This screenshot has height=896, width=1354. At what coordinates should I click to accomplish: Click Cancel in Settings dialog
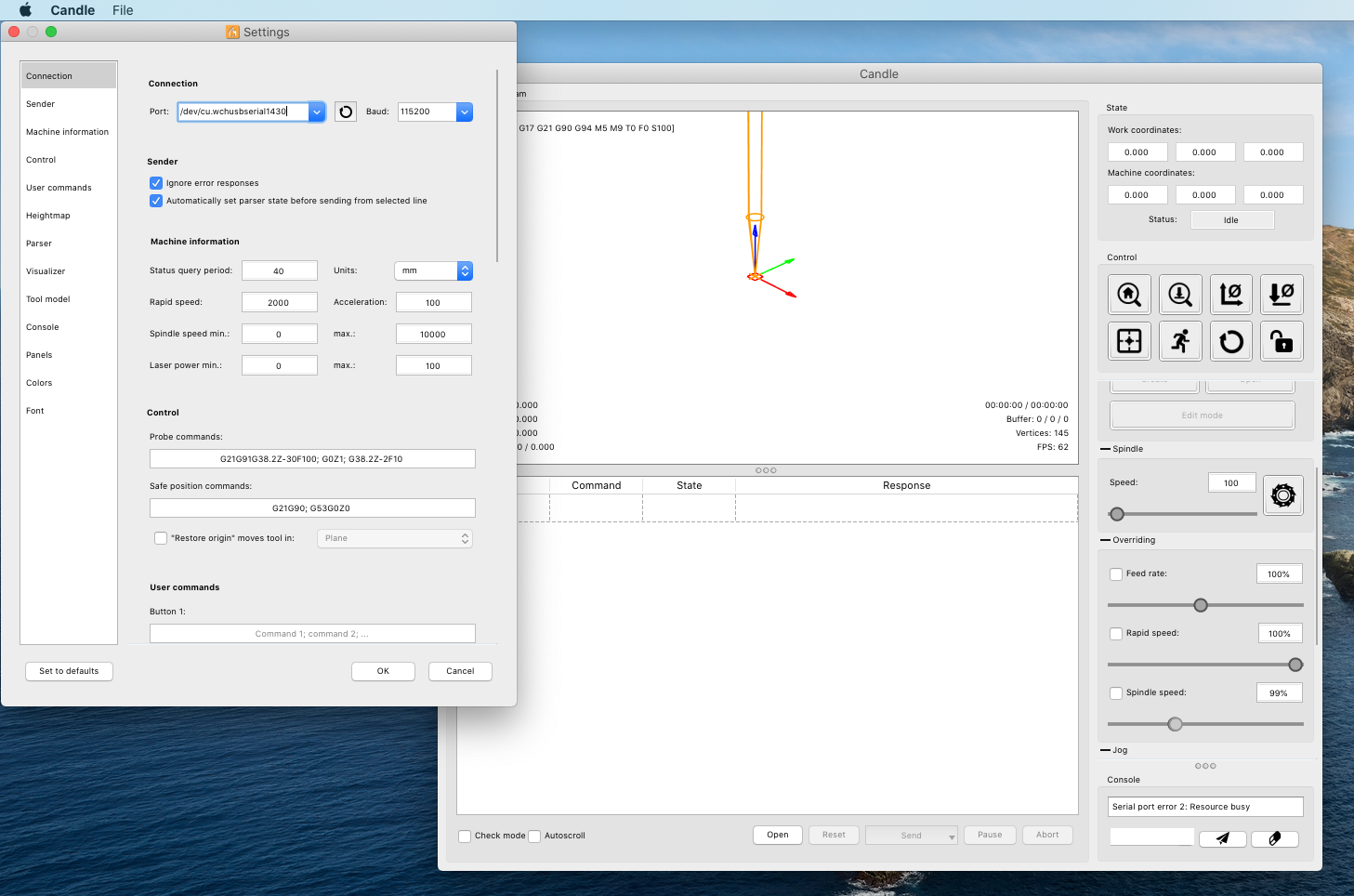click(x=460, y=671)
